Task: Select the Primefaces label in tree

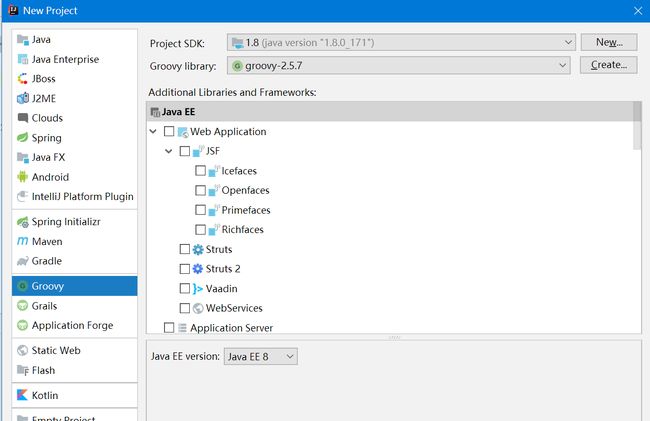Action: click(246, 210)
